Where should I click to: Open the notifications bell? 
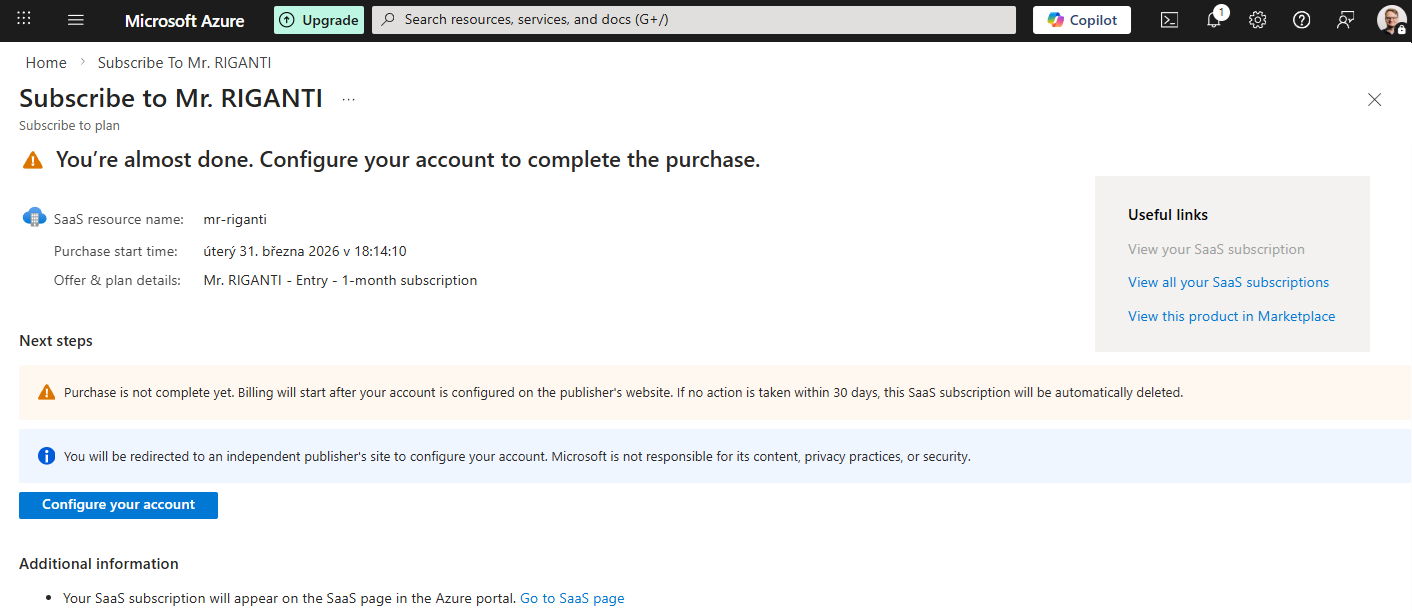click(x=1214, y=20)
